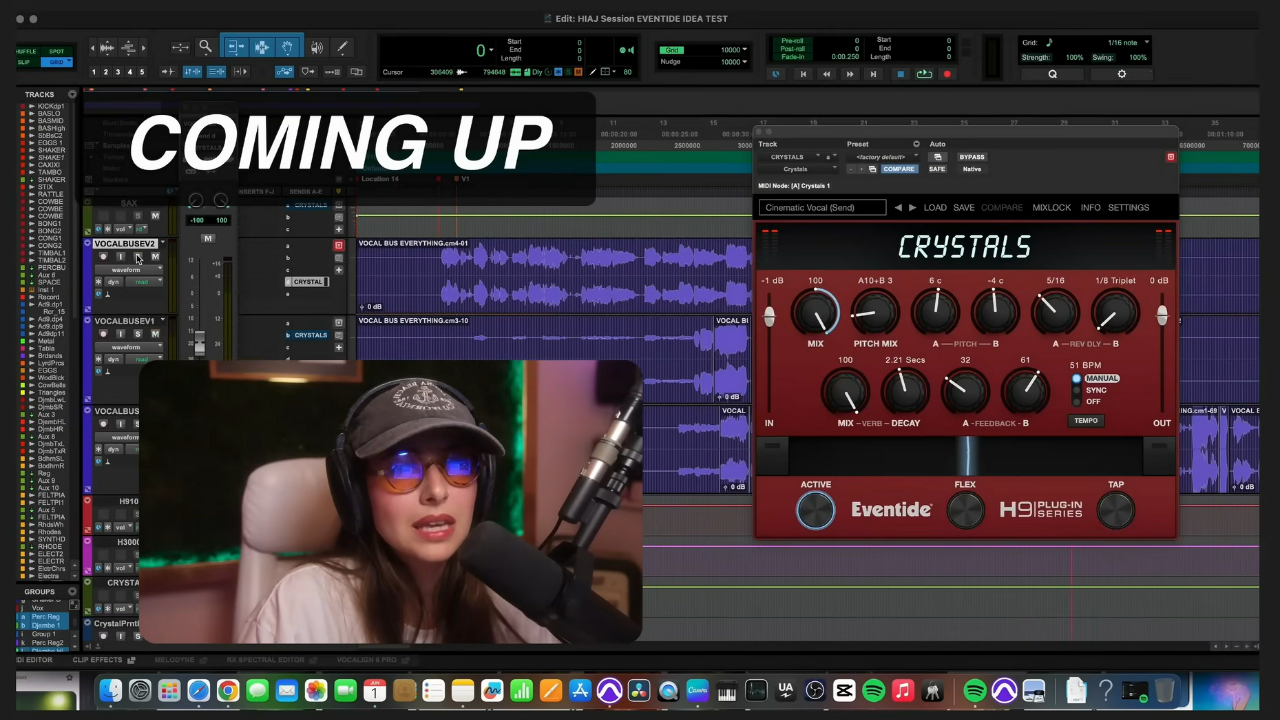The height and width of the screenshot is (720, 1280).
Task: Click the quantize Q button
Action: (1052, 74)
